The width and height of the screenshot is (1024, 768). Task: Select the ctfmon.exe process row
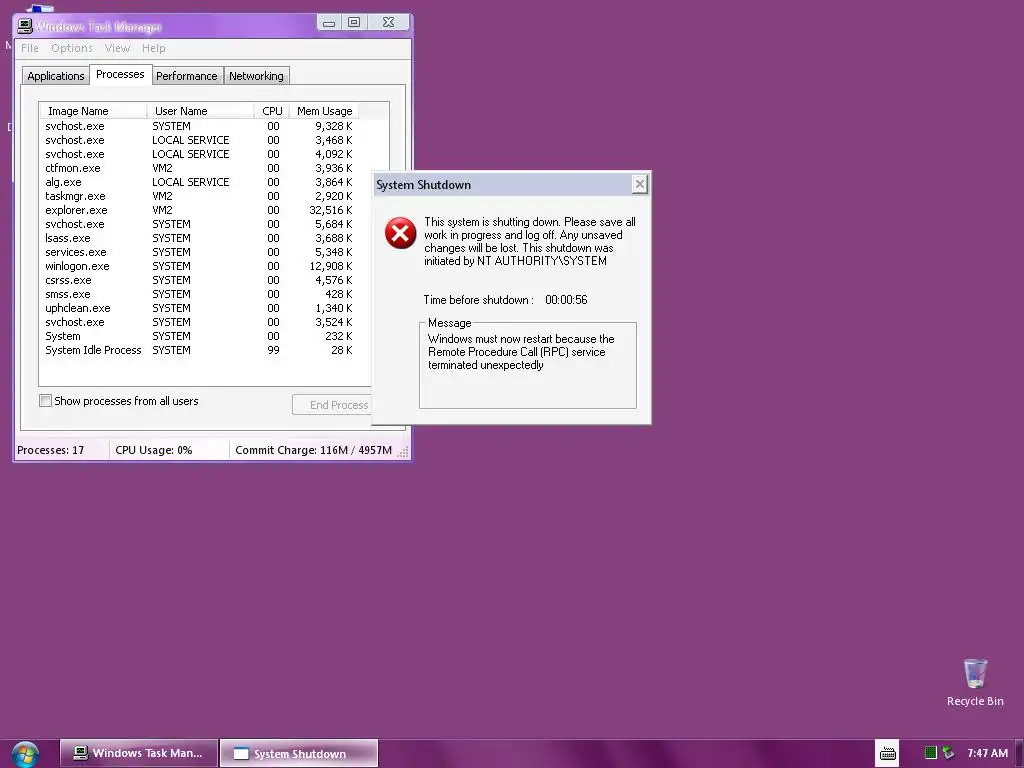point(199,168)
